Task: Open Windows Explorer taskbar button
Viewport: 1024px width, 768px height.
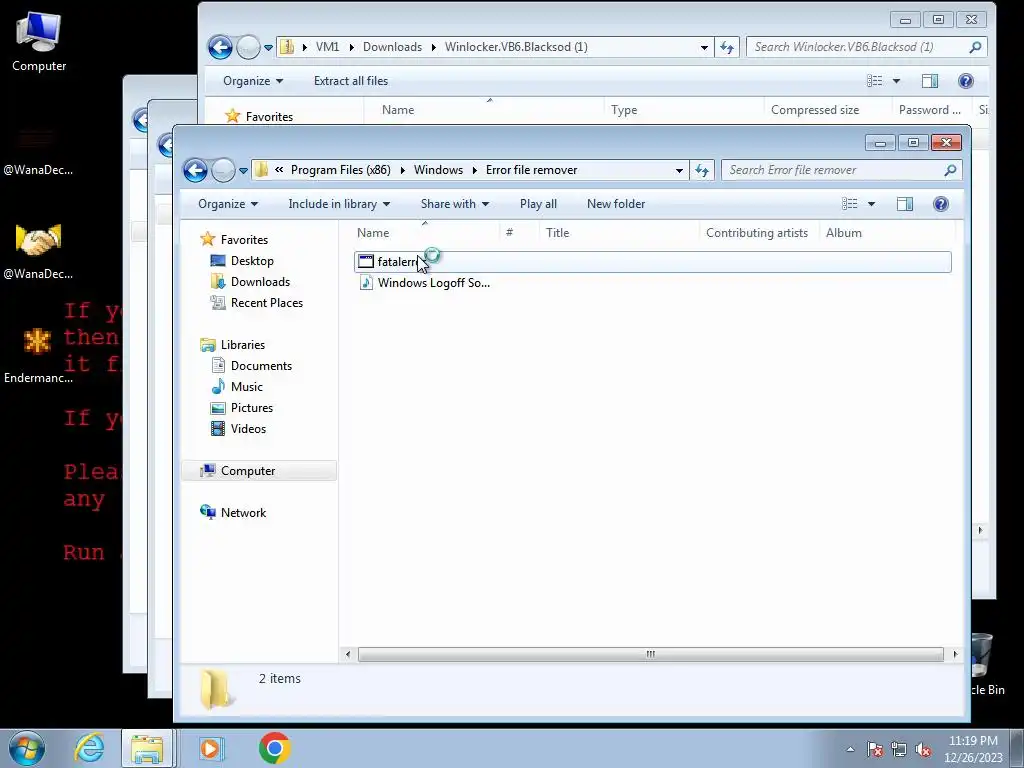Action: pos(148,748)
